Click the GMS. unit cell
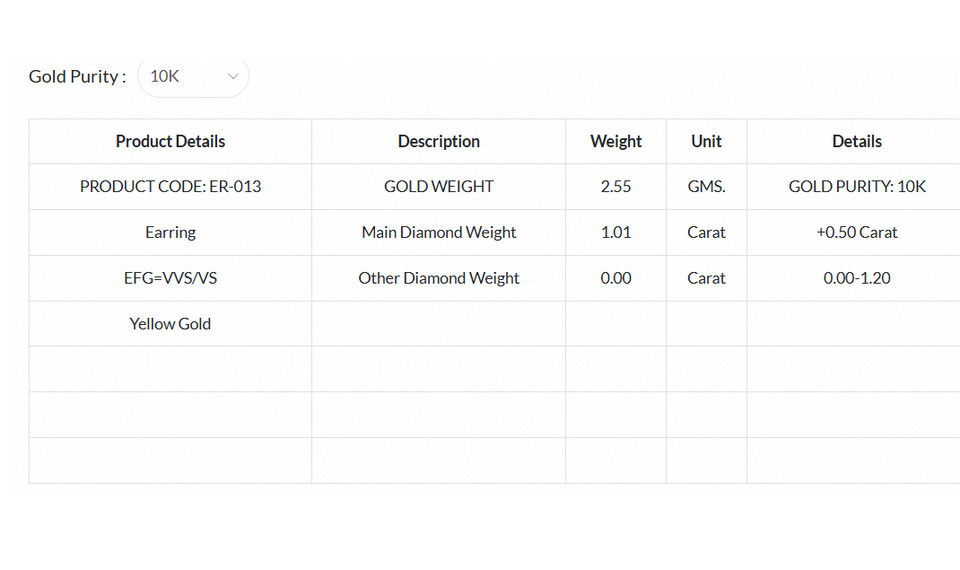The width and height of the screenshot is (960, 570). click(x=706, y=187)
